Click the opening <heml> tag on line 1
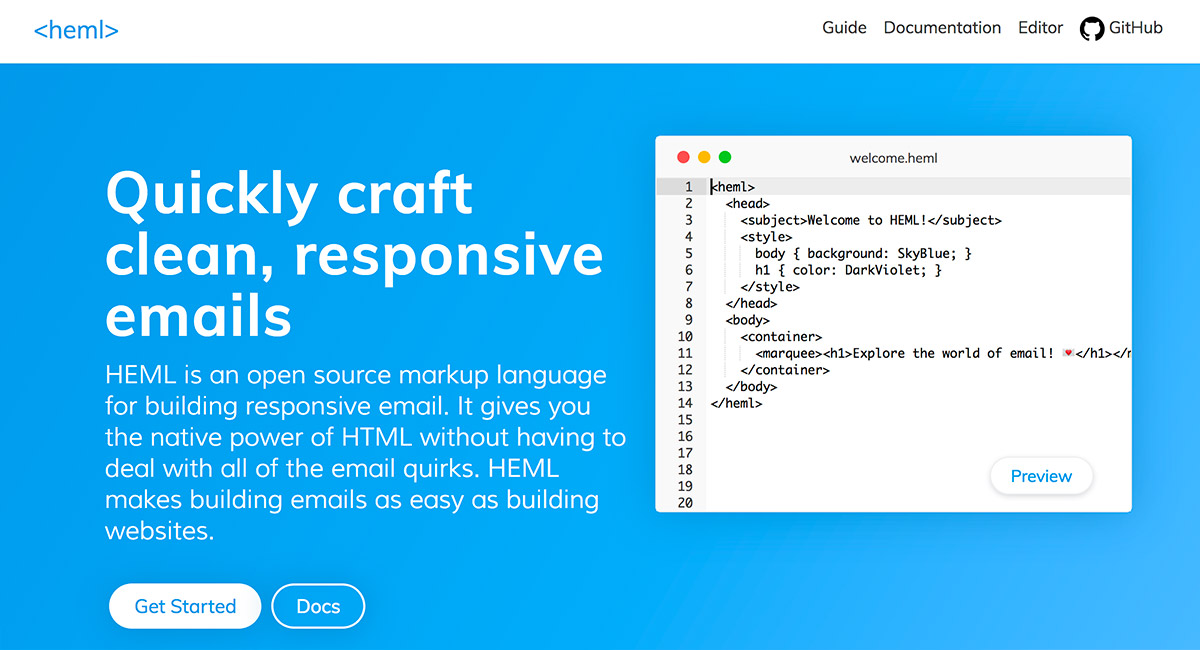1200x650 pixels. pyautogui.click(x=733, y=187)
